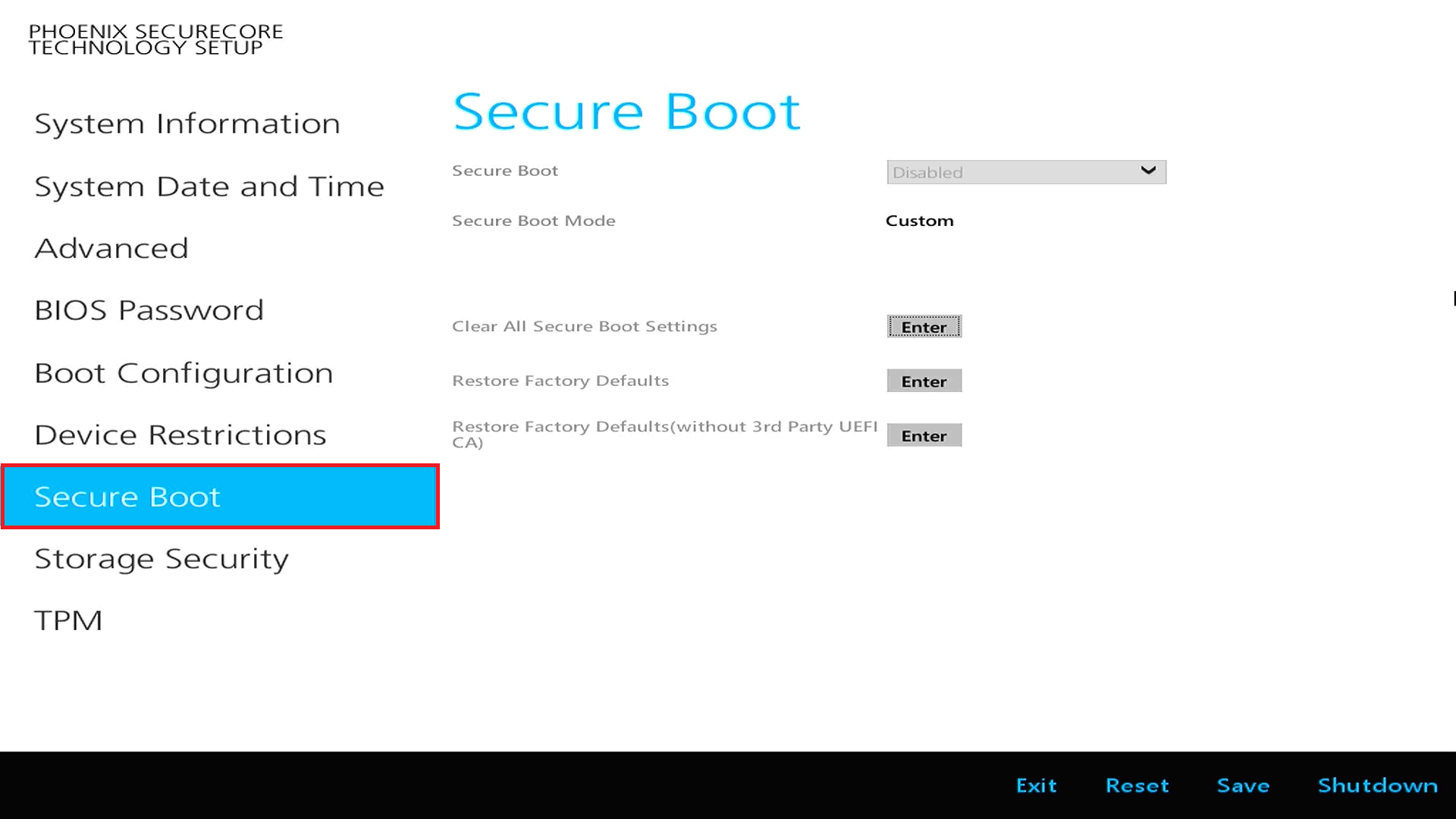Open Device Restrictions settings
Image resolution: width=1456 pixels, height=819 pixels.
click(x=180, y=435)
